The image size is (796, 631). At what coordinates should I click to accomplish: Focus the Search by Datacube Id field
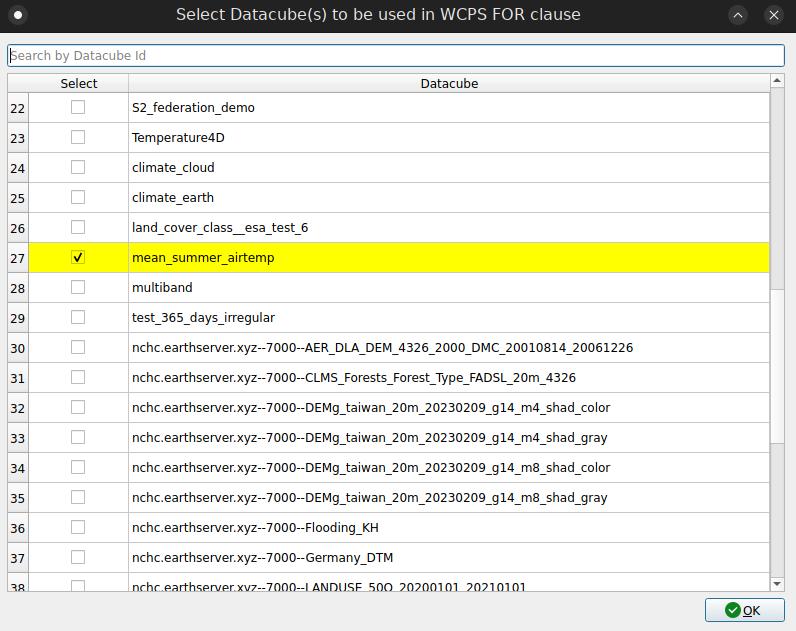point(396,55)
